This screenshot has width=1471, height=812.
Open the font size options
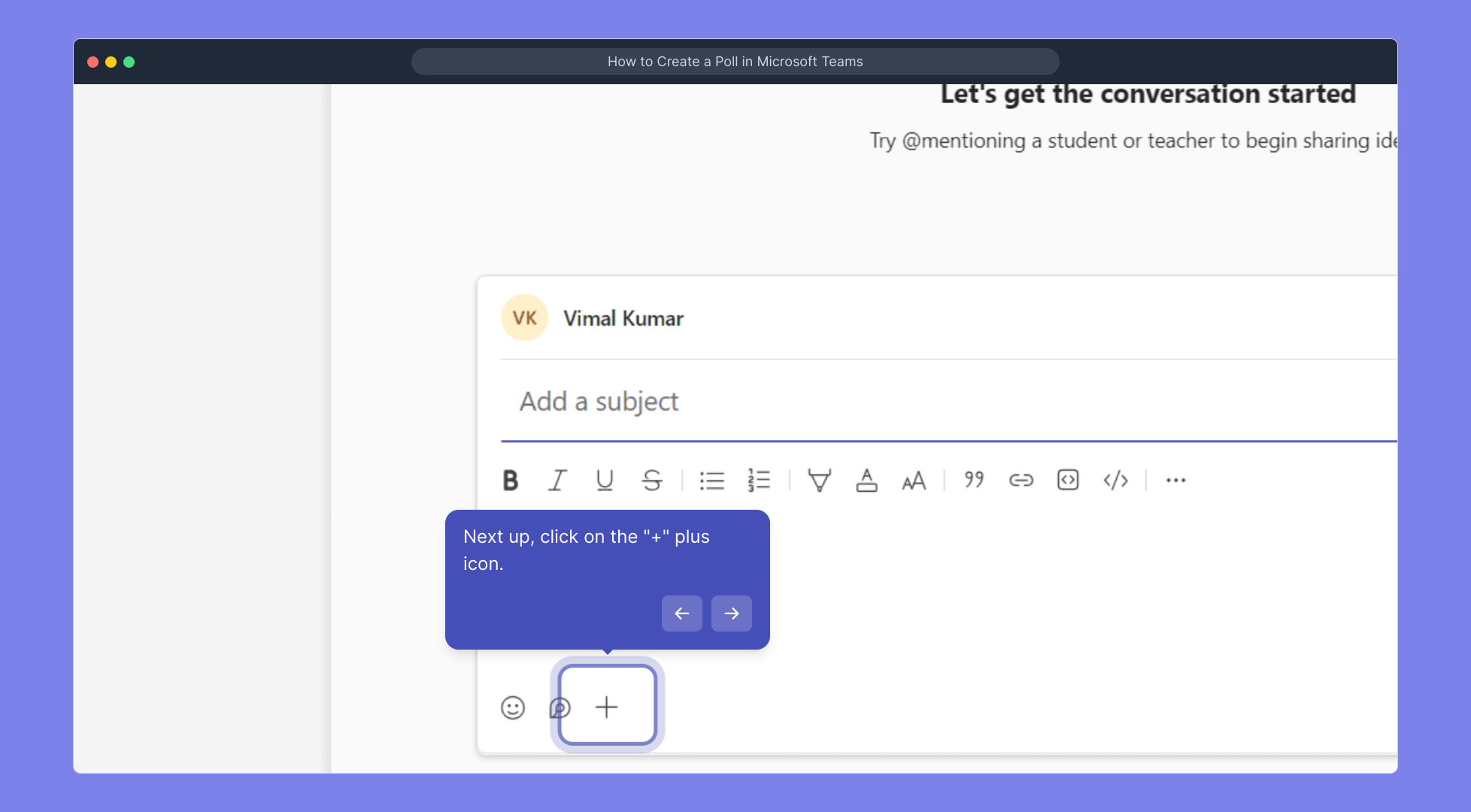point(913,480)
